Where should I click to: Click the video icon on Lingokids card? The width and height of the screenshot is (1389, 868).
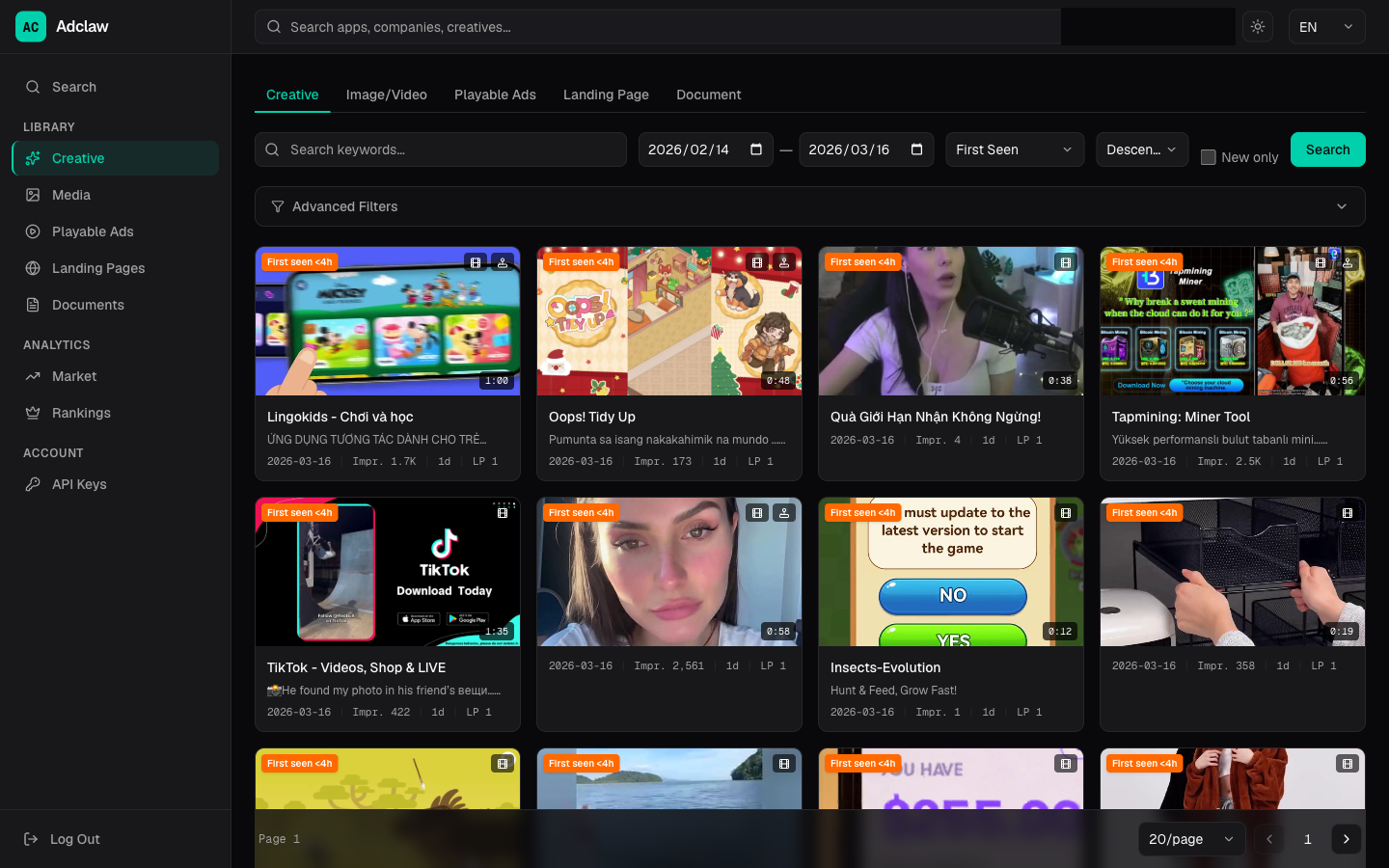(476, 262)
